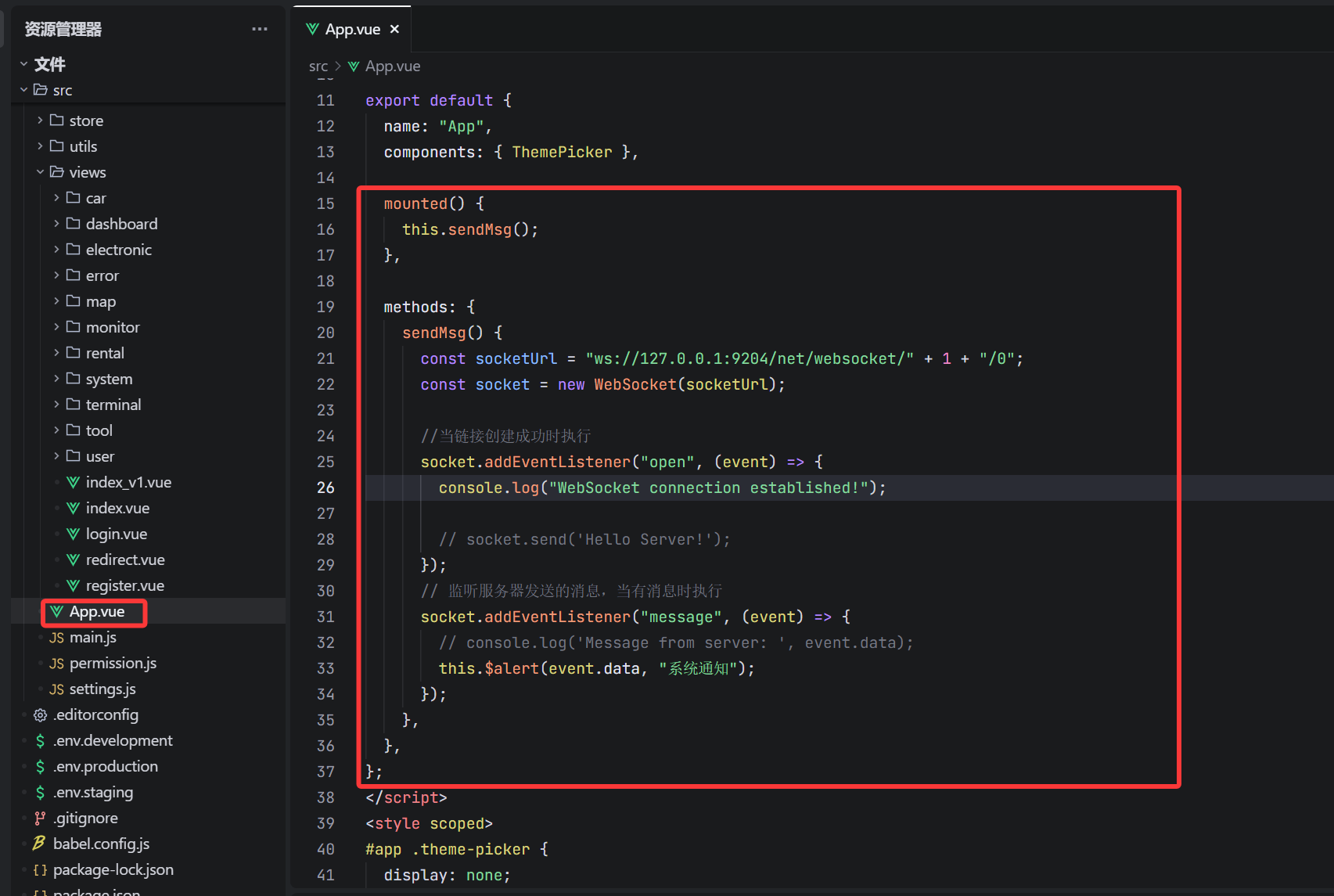Click the dollar icon of .env.development
This screenshot has height=896, width=1334.
coord(40,741)
